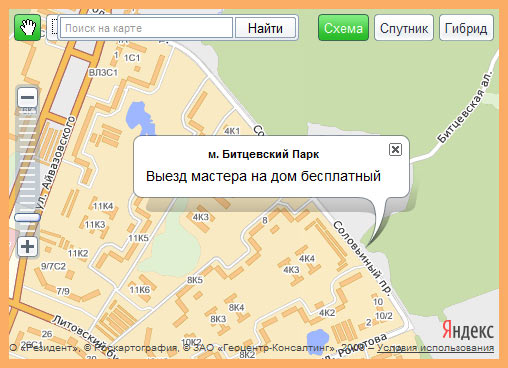Click building label '8К5'
Screen dimensions: 508x368
pos(195,280)
